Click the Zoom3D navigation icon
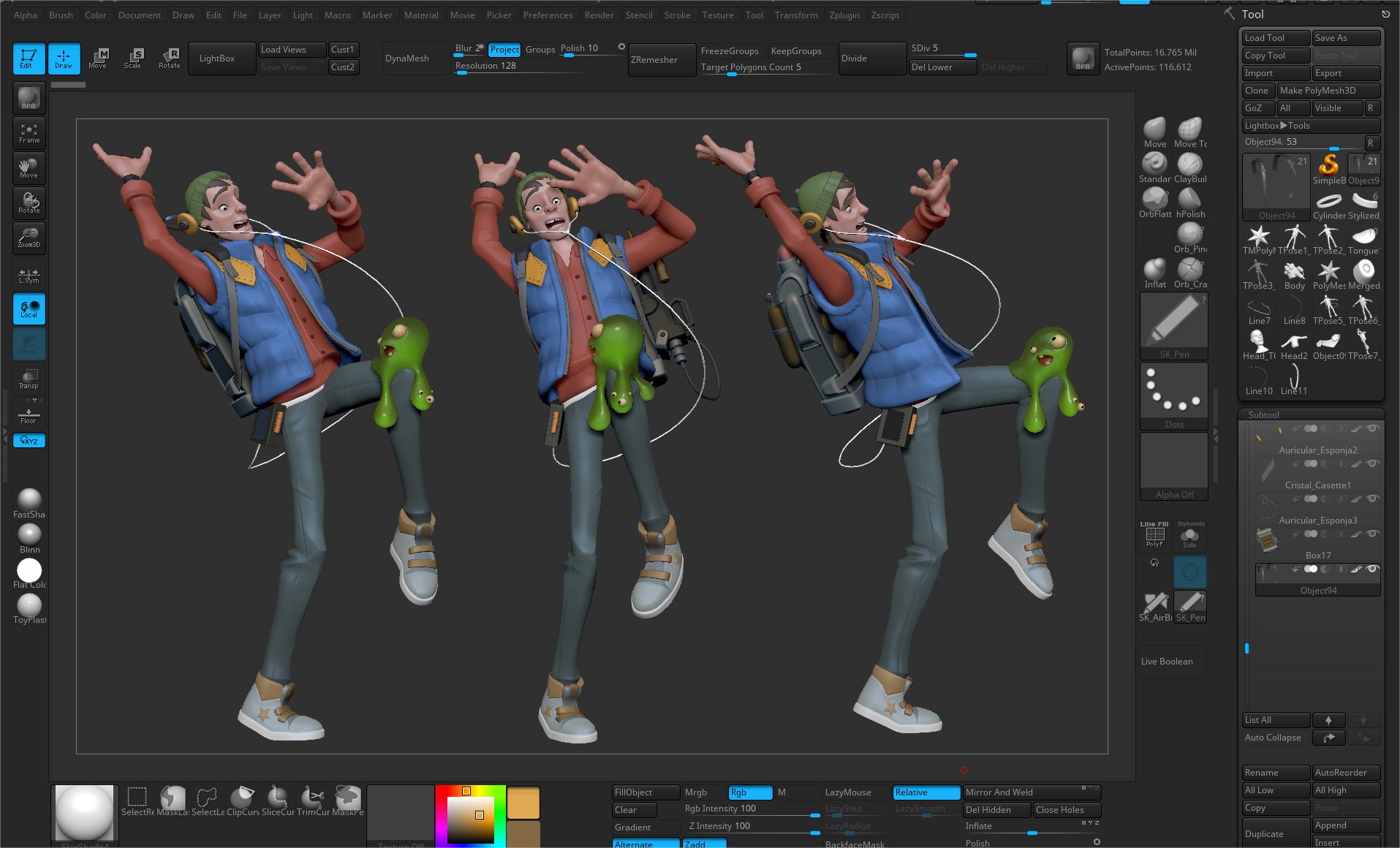Screen dimensions: 1400x848 [x=29, y=238]
